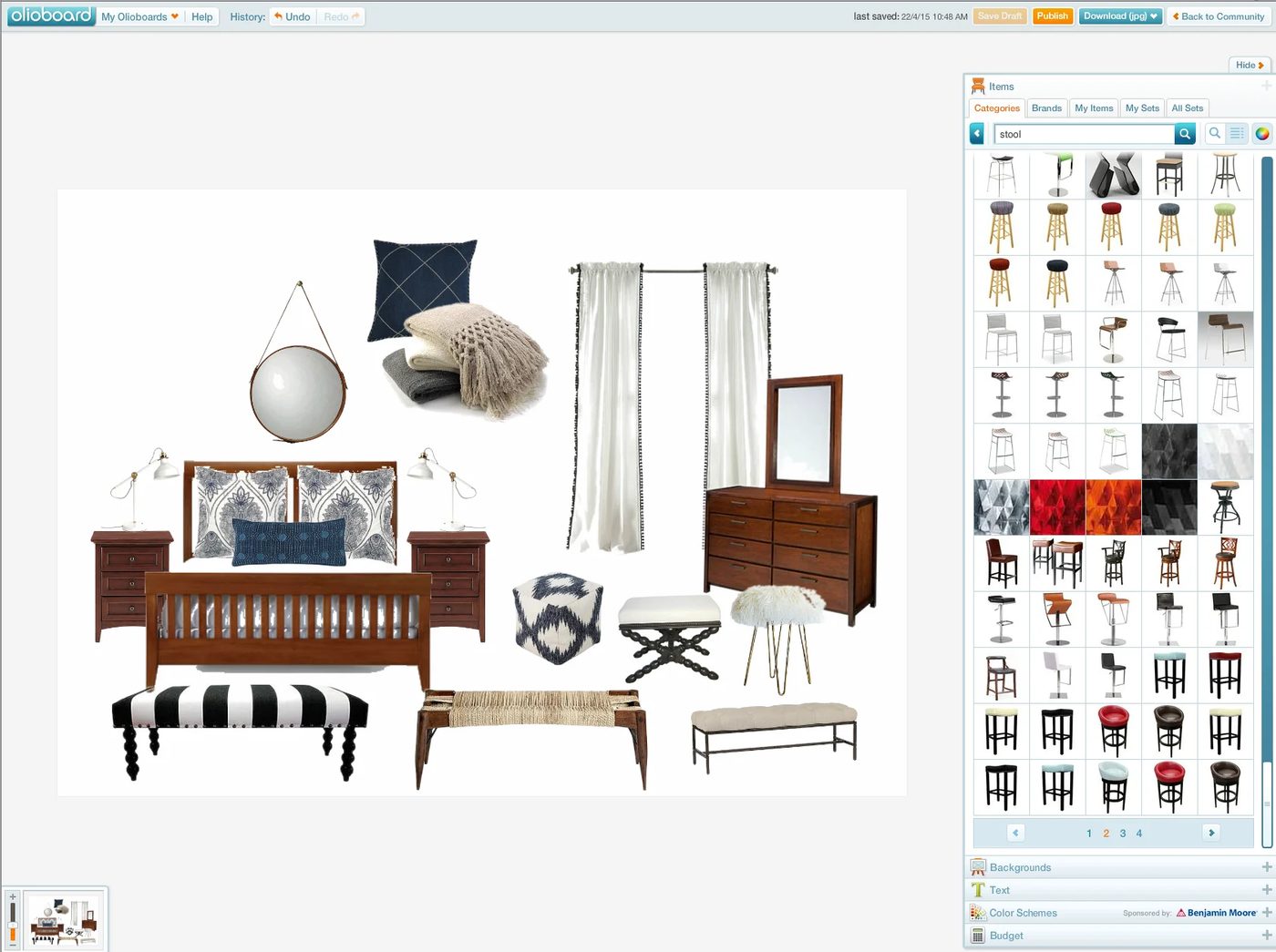
Task: Switch to the My Sets tab
Action: [1142, 107]
